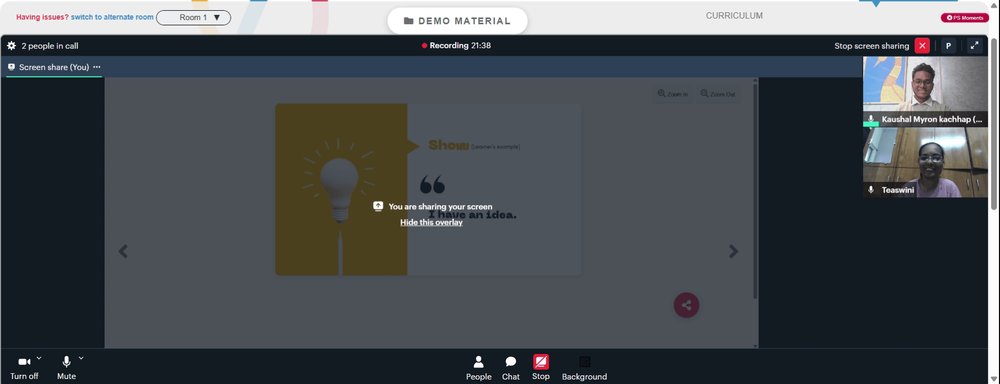Viewport: 1000px width, 384px height.
Task: Click Teaswini's microphone status icon
Action: pos(871,190)
